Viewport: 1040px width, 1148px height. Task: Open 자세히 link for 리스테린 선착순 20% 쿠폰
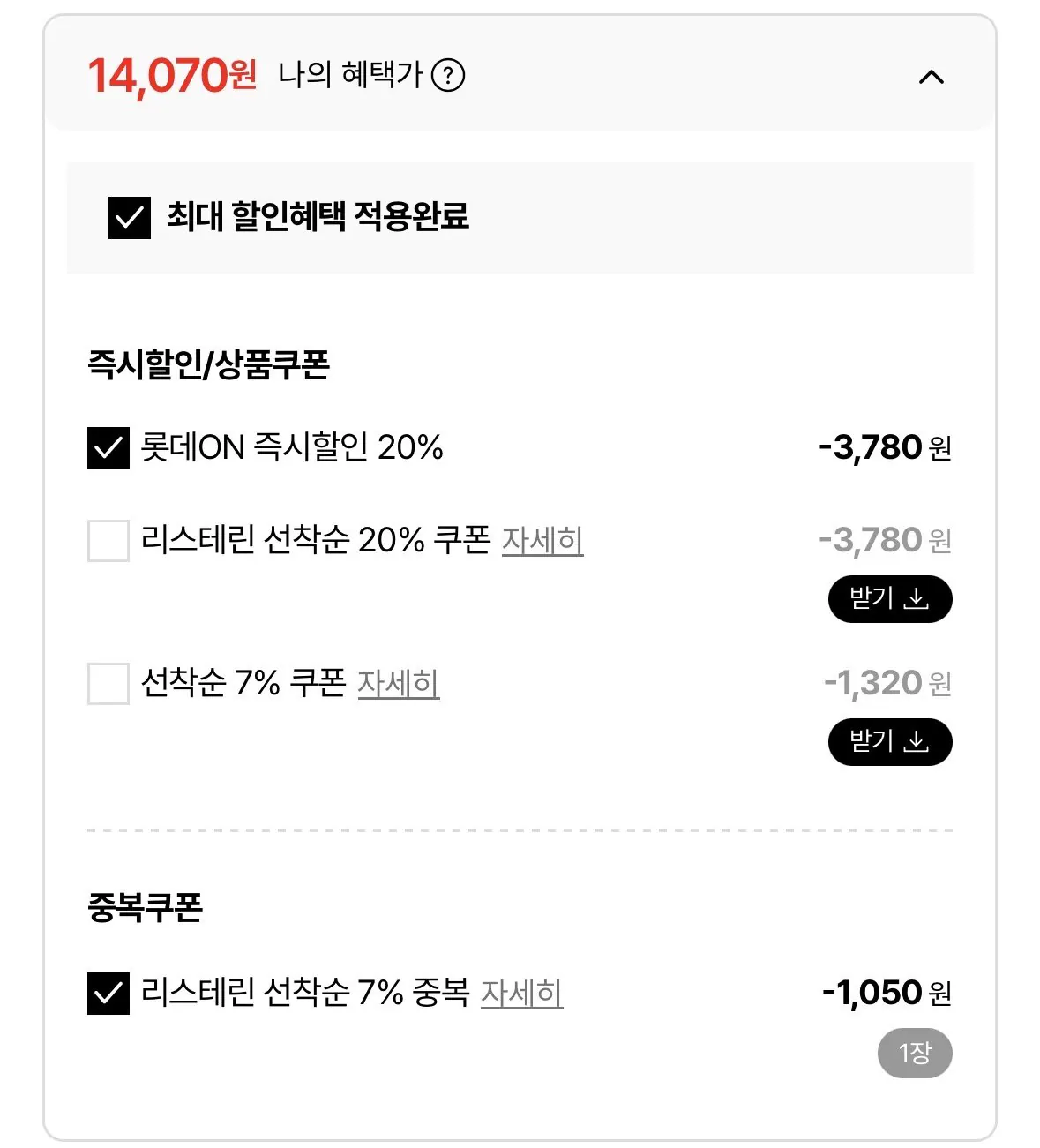click(x=542, y=540)
